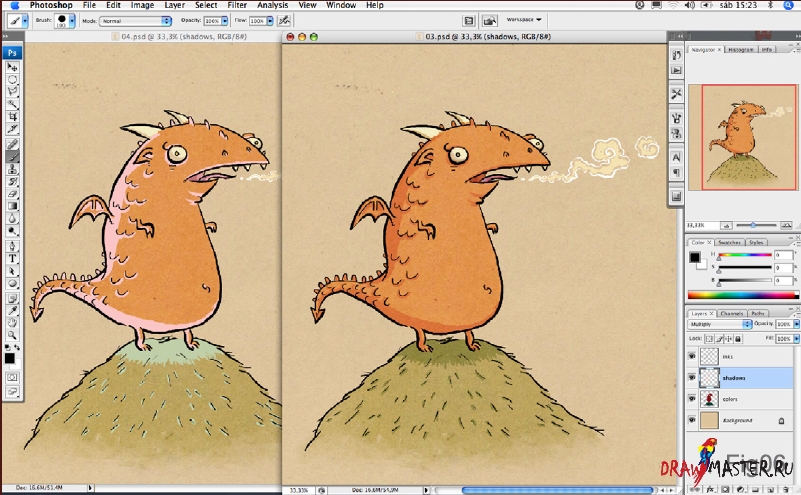This screenshot has height=495, width=801.
Task: Open the Character panel icon in dock
Action: coord(676,156)
